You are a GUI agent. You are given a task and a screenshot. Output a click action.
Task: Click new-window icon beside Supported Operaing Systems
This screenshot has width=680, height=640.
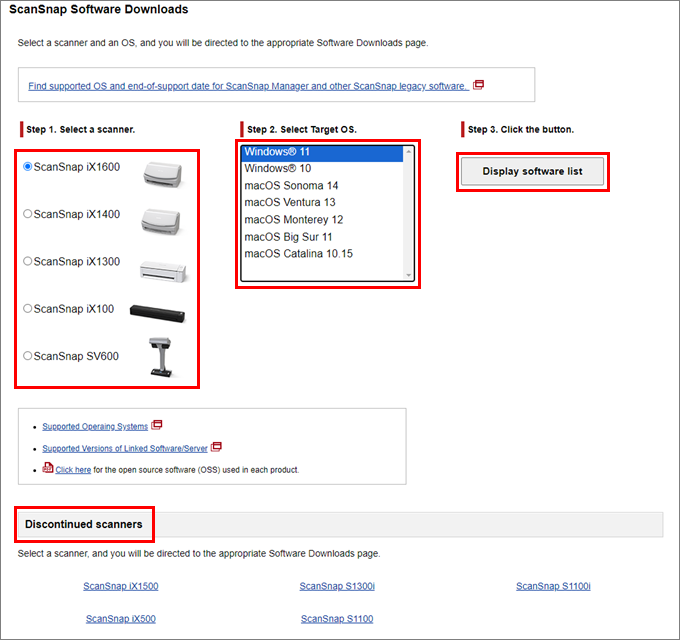[x=157, y=424]
